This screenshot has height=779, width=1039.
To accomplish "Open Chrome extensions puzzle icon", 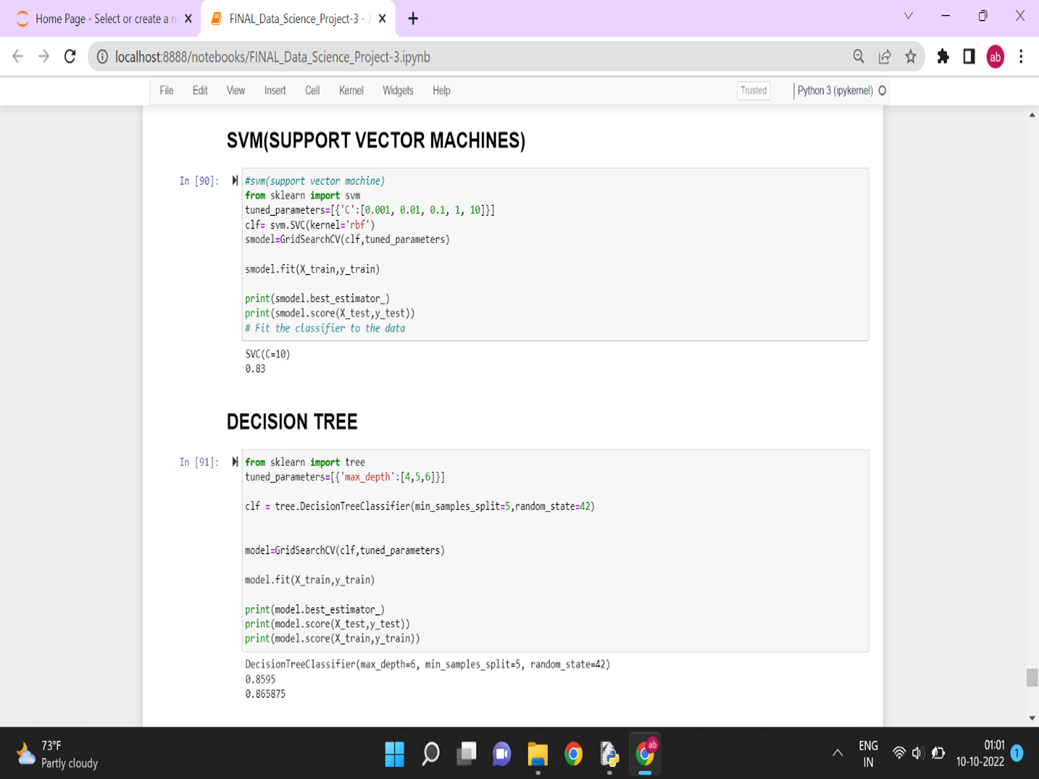I will (943, 57).
